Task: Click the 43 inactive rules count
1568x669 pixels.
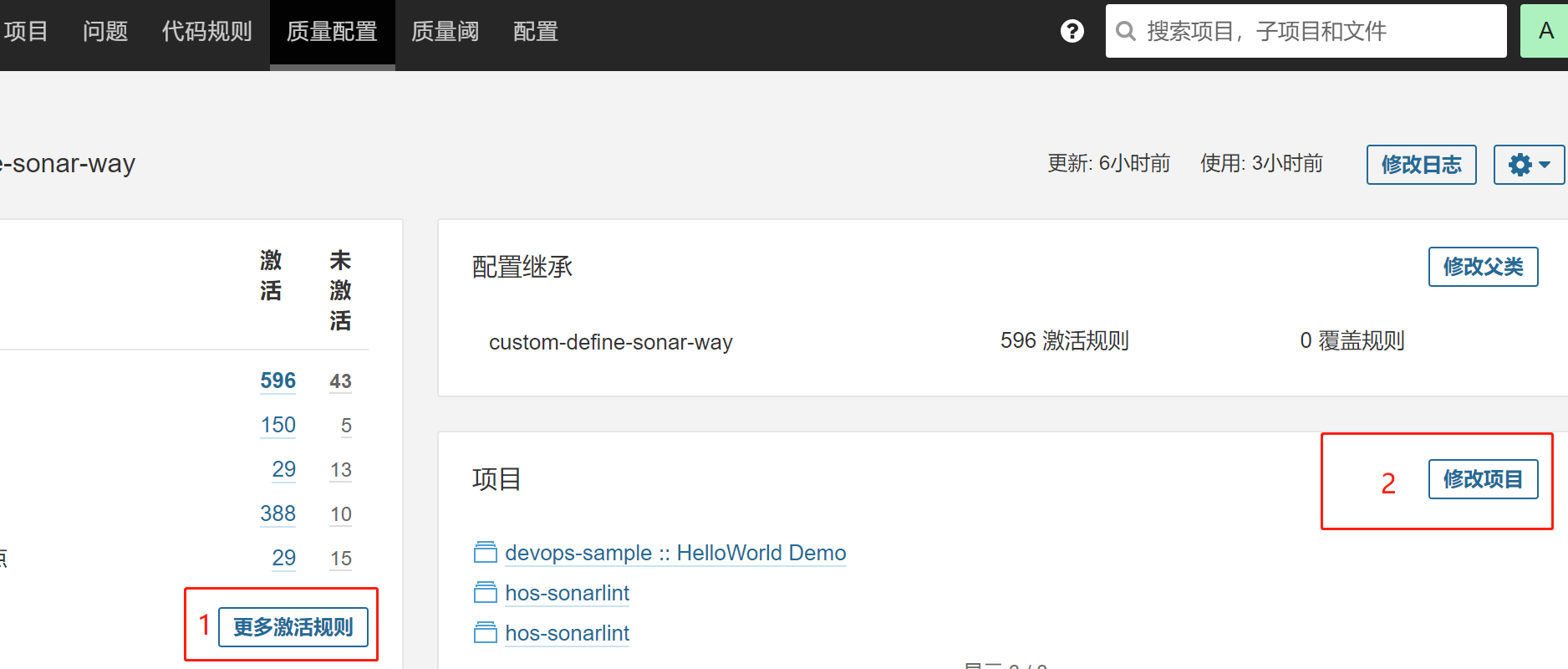Action: tap(340, 381)
